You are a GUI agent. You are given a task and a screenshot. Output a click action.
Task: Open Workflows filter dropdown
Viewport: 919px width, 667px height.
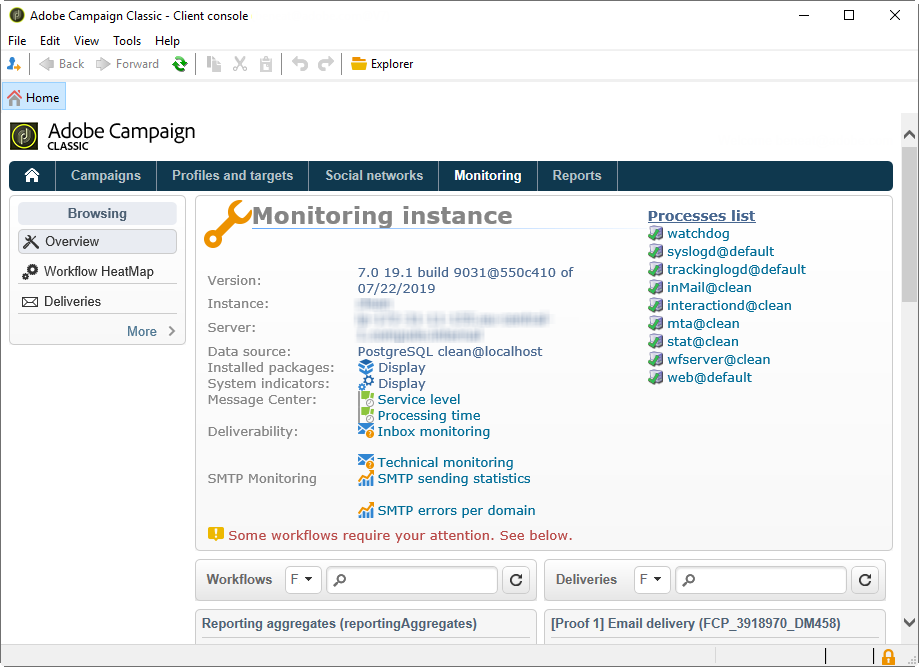[303, 580]
